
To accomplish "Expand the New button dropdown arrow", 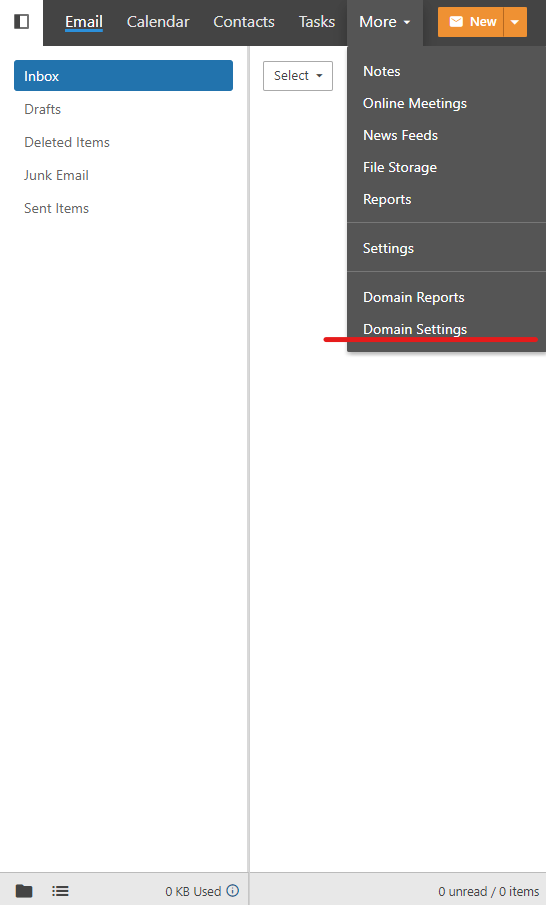I will pyautogui.click(x=515, y=22).
